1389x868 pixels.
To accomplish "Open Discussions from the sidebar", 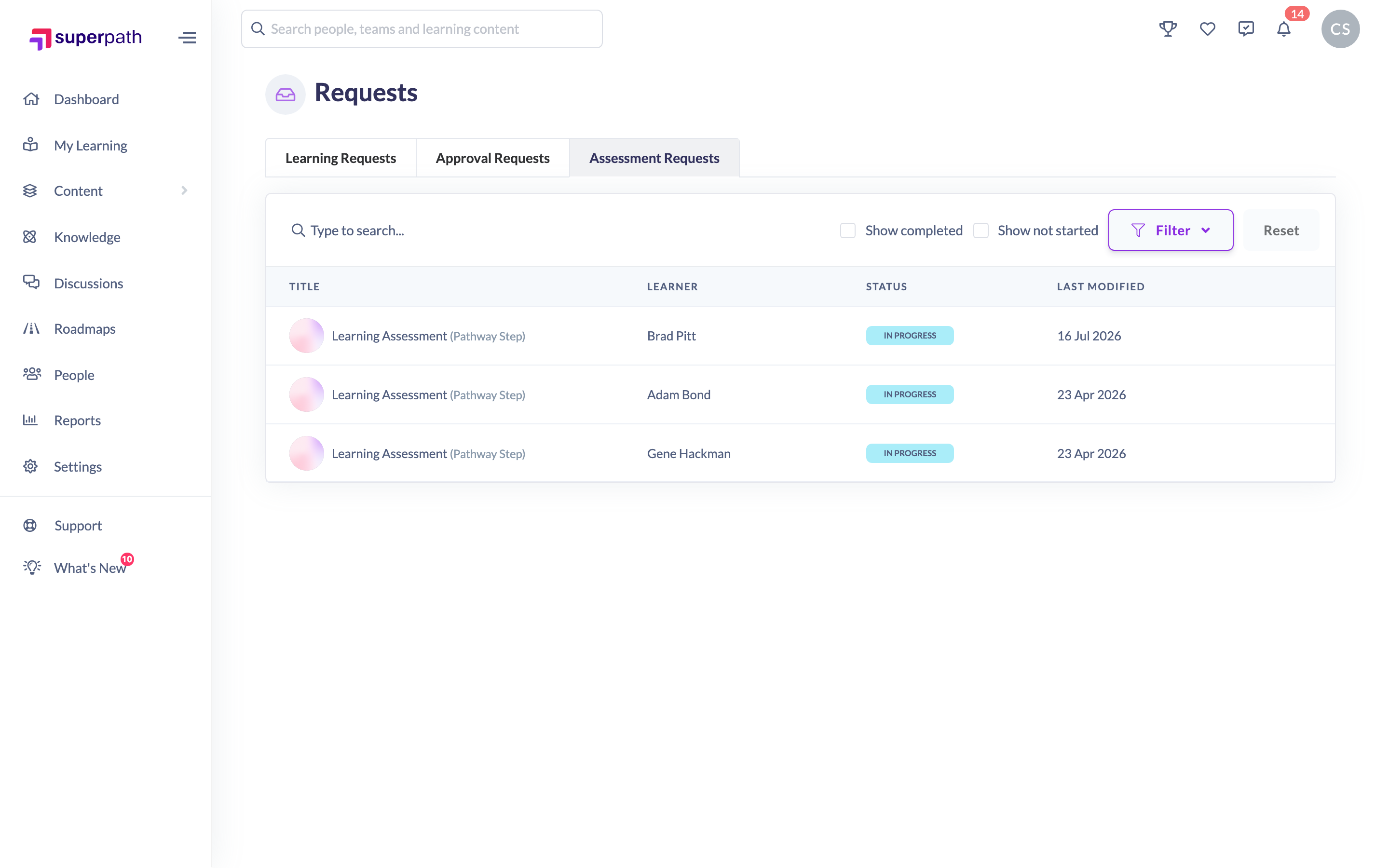I will (x=88, y=283).
